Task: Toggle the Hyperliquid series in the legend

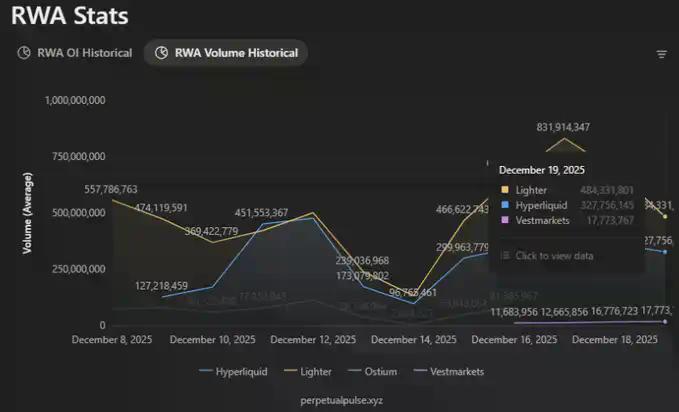Action: (x=233, y=371)
